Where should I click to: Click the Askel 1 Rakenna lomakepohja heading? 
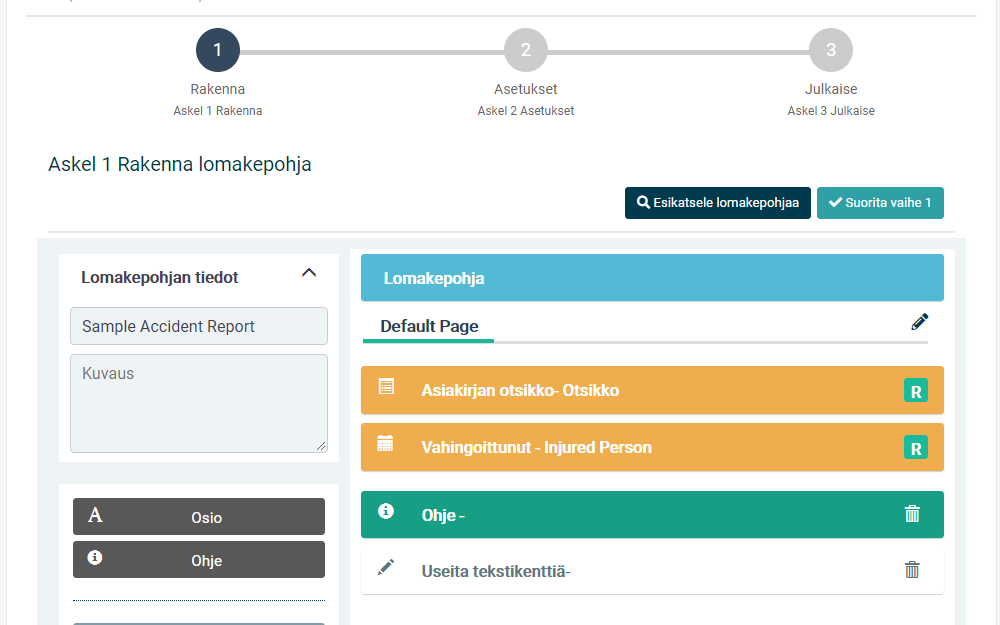(x=180, y=165)
